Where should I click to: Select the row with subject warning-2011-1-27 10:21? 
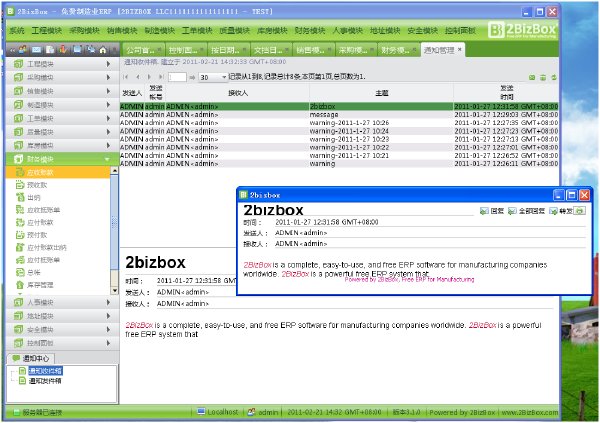pyautogui.click(x=339, y=155)
